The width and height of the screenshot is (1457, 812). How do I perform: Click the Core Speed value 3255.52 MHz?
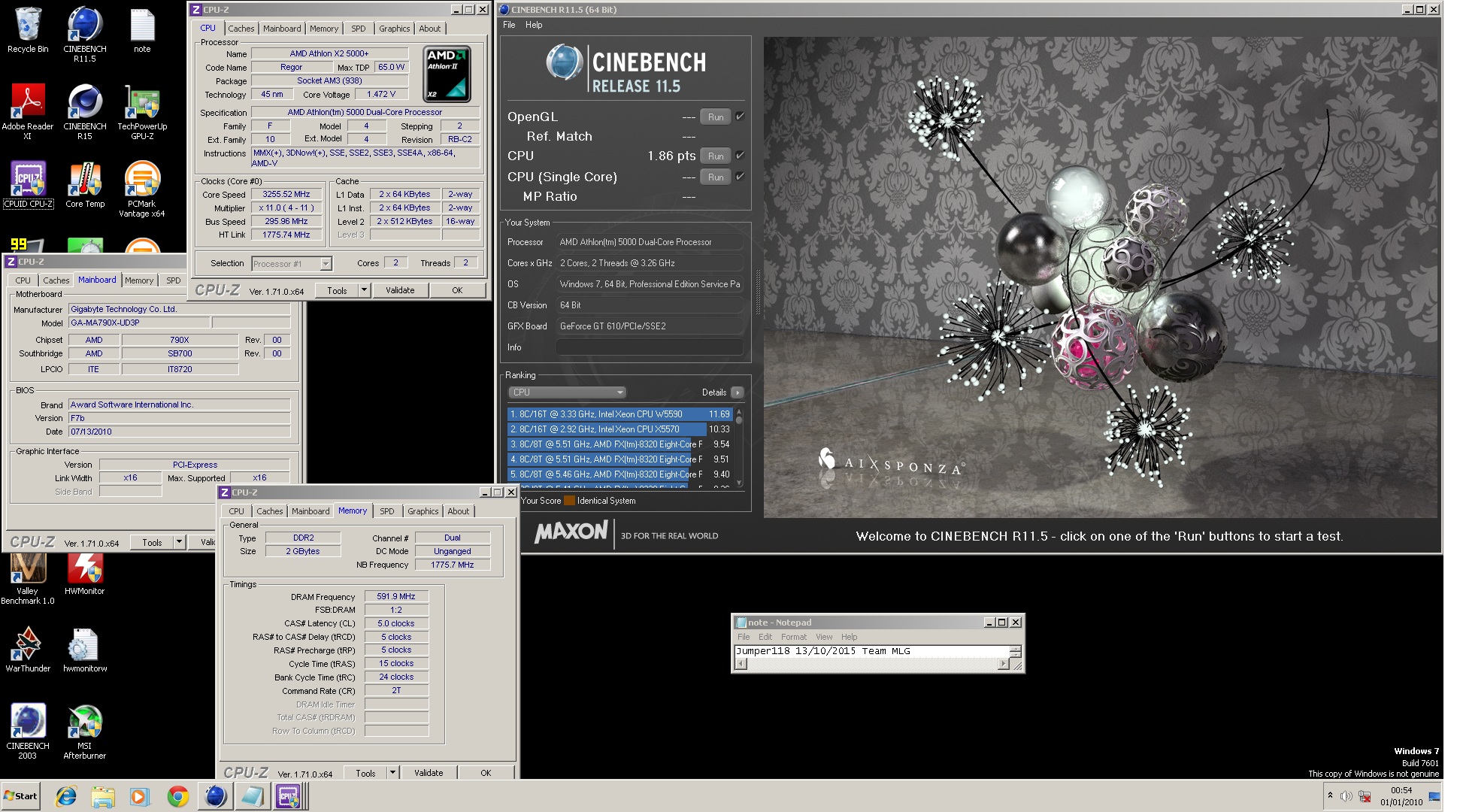pos(286,194)
